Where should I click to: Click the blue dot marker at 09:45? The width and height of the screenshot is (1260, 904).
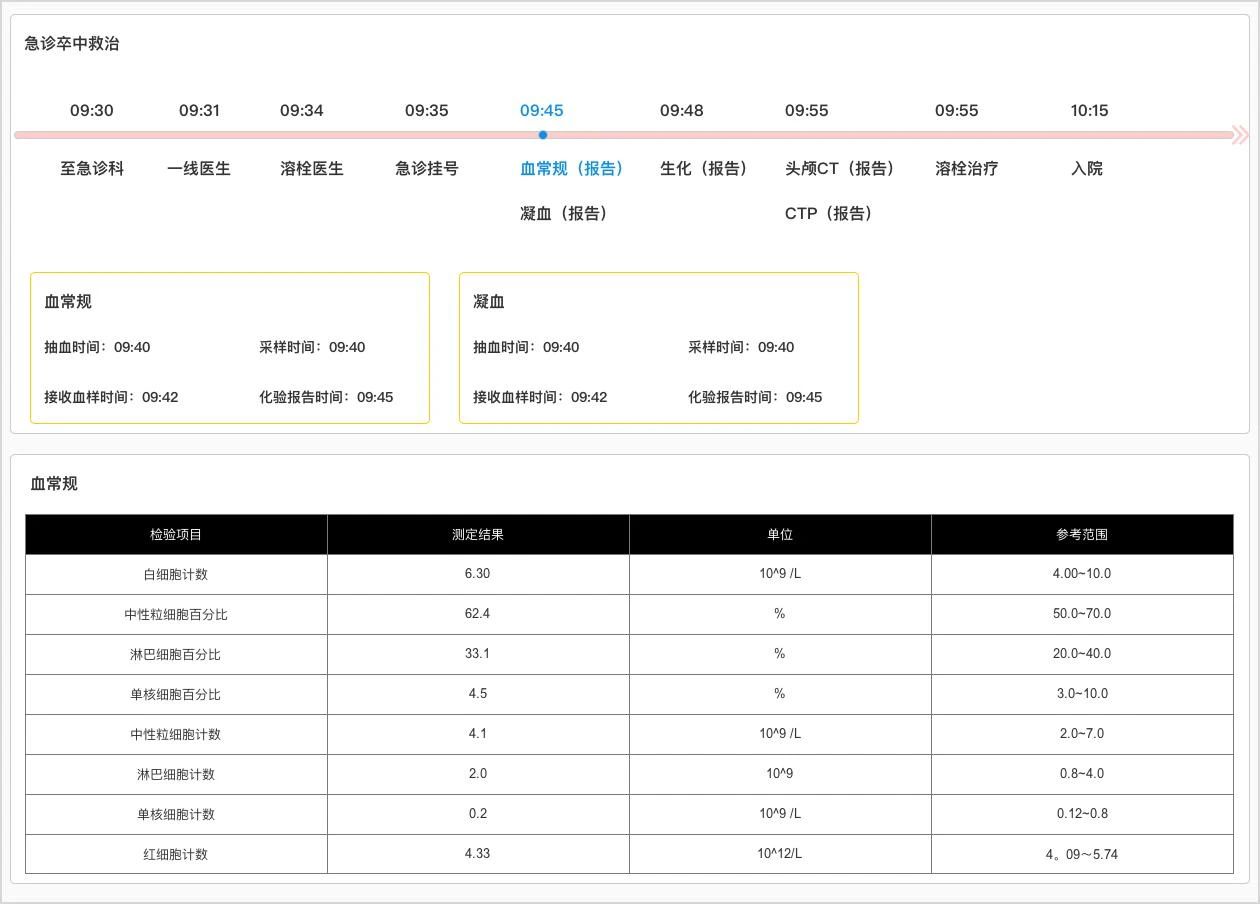pyautogui.click(x=542, y=134)
